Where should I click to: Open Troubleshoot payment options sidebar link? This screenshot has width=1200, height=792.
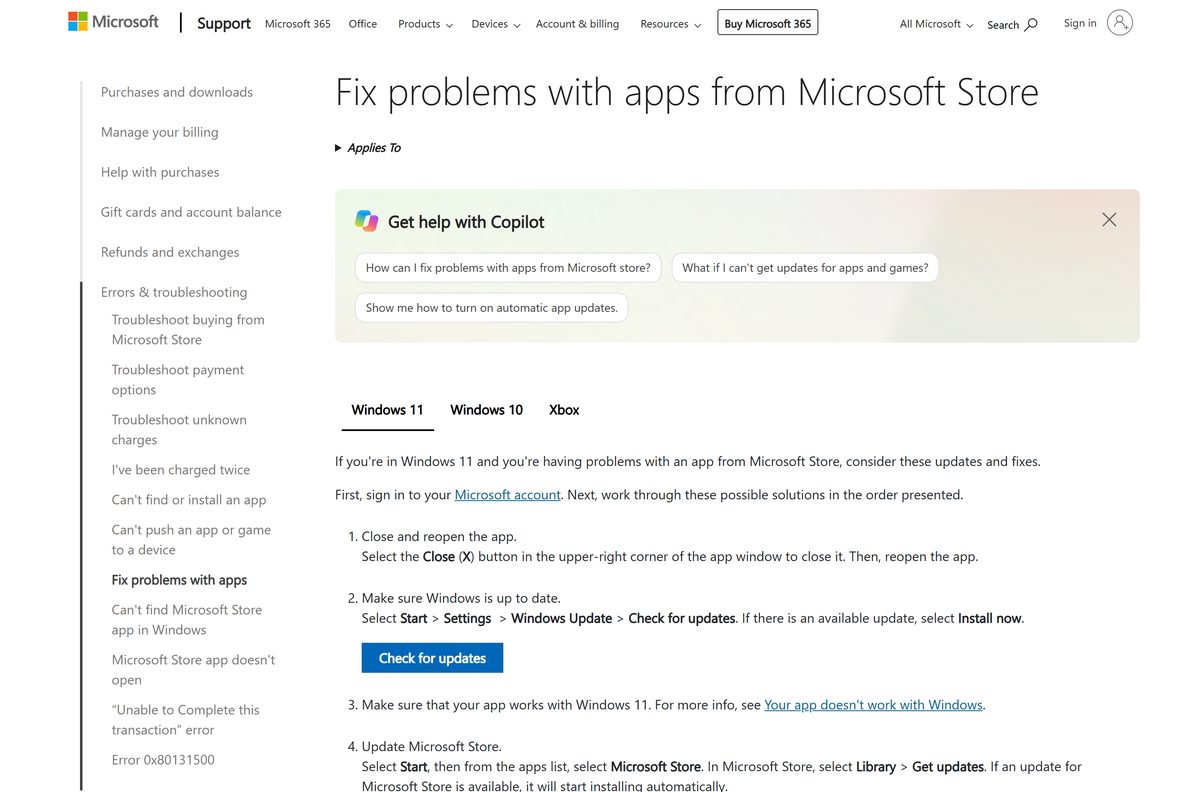[178, 380]
